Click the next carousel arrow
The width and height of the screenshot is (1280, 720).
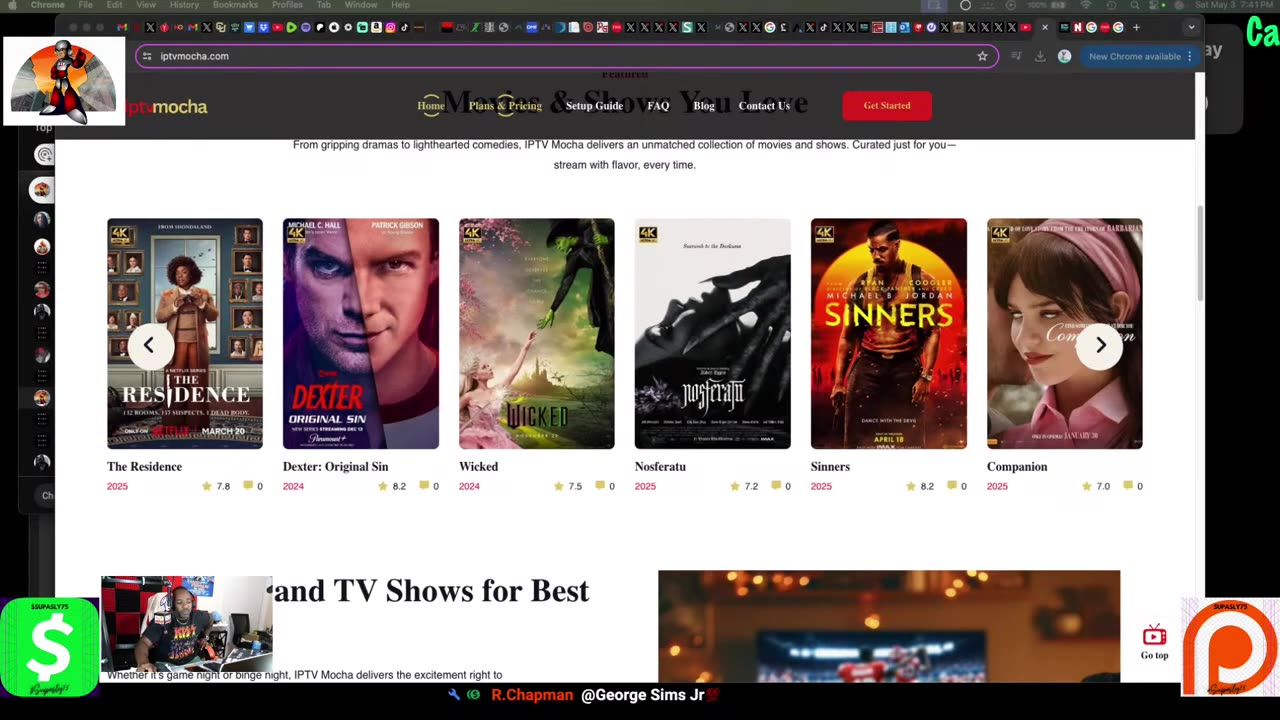(x=1100, y=345)
